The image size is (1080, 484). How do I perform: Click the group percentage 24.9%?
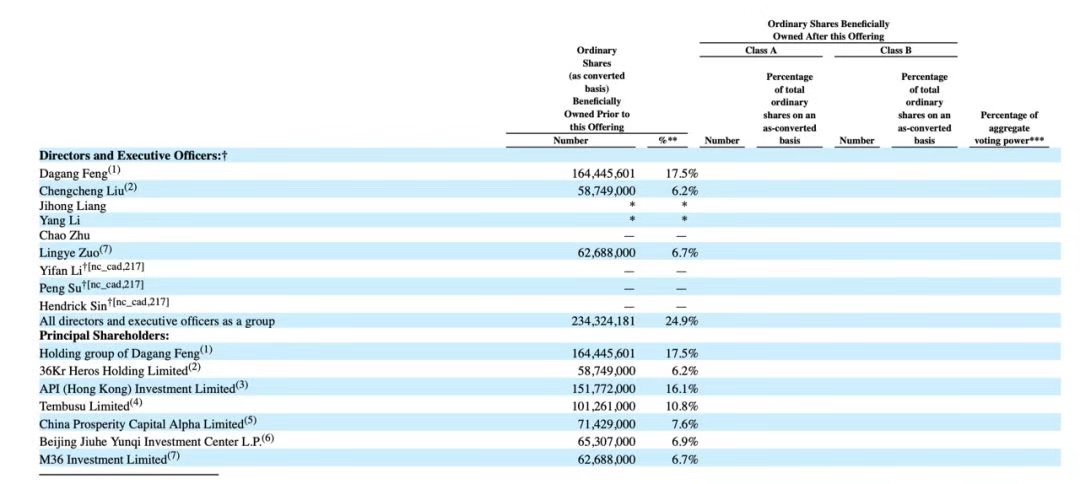(x=682, y=321)
